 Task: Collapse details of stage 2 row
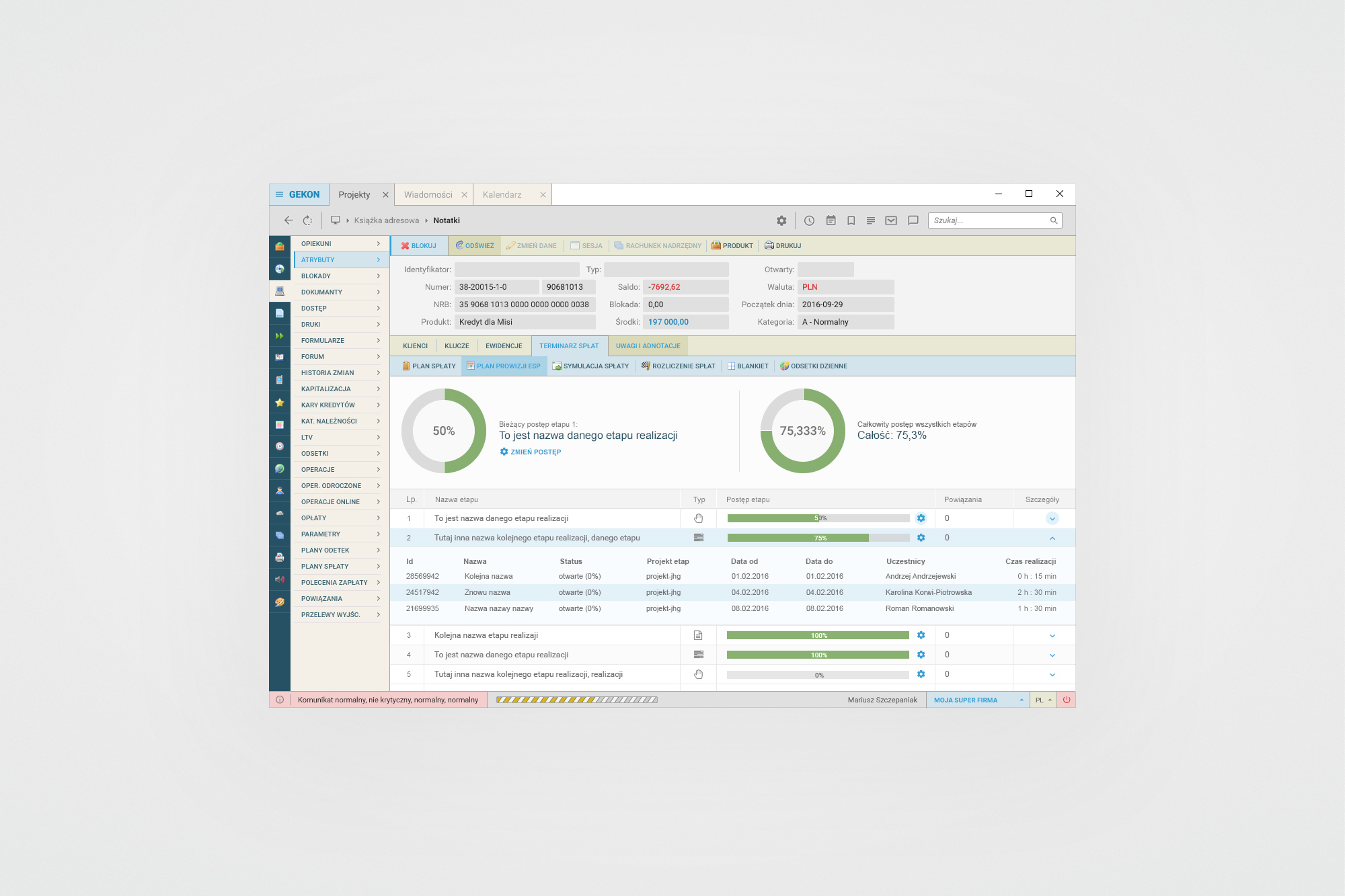click(1052, 538)
